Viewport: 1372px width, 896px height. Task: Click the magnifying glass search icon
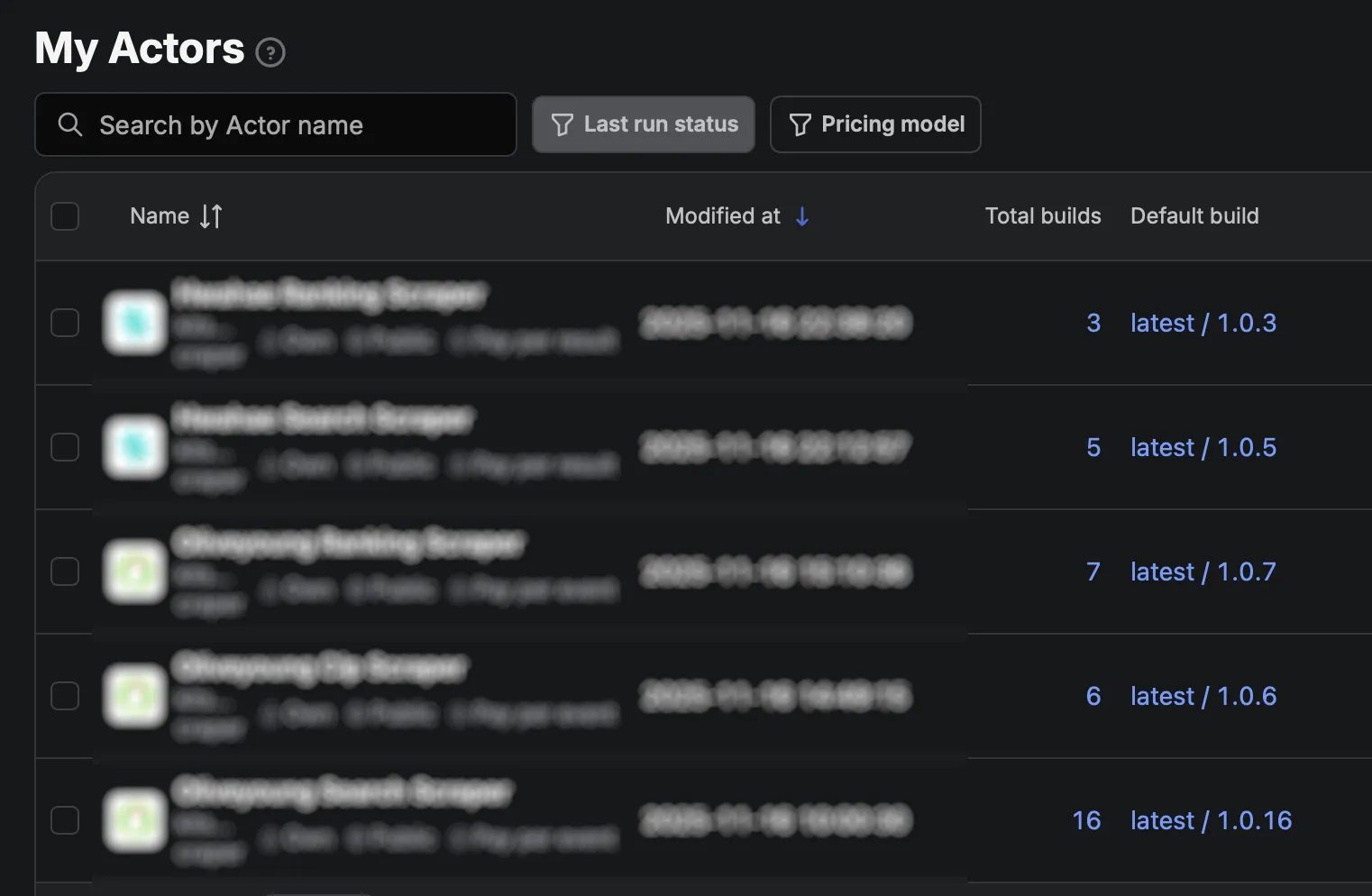(x=70, y=124)
